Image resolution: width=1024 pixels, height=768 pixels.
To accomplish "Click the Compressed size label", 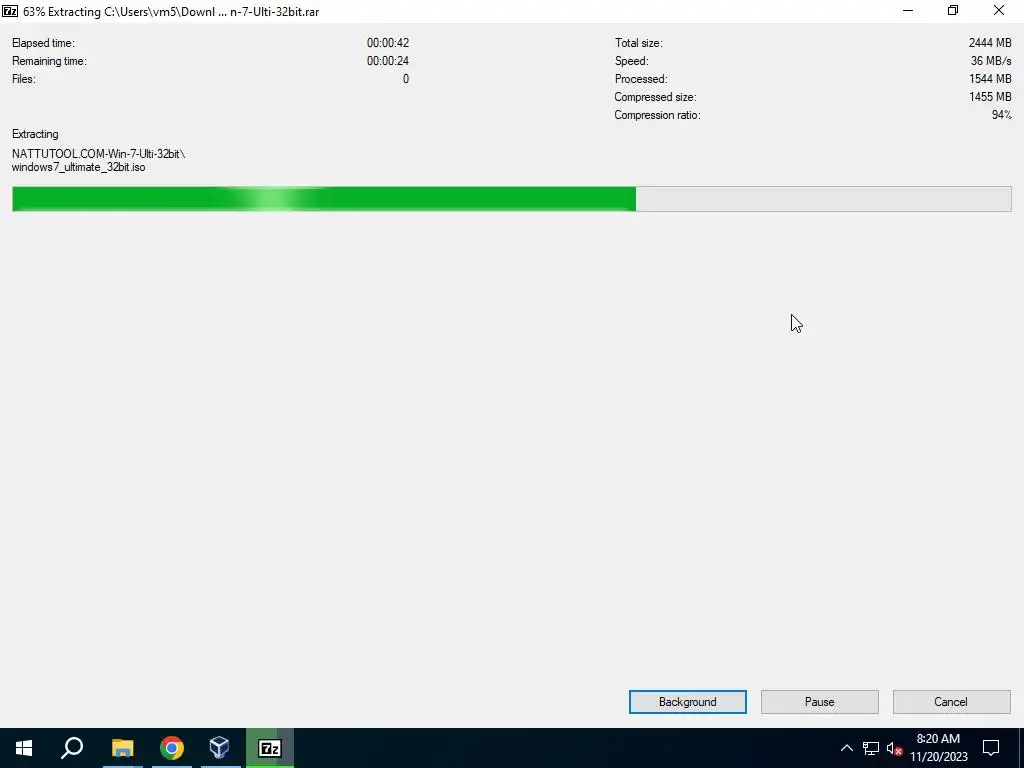I will 655,97.
